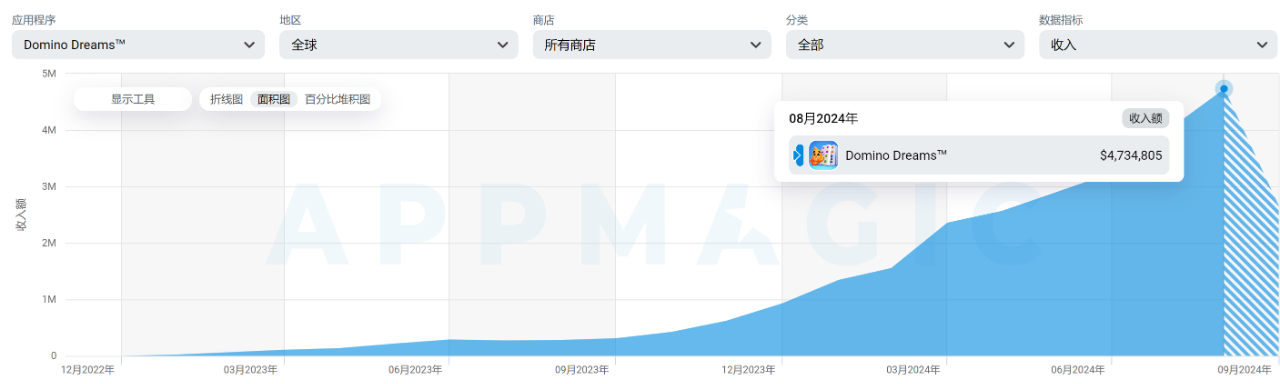Click the 3M y-axis label
The image size is (1280, 384).
48,186
